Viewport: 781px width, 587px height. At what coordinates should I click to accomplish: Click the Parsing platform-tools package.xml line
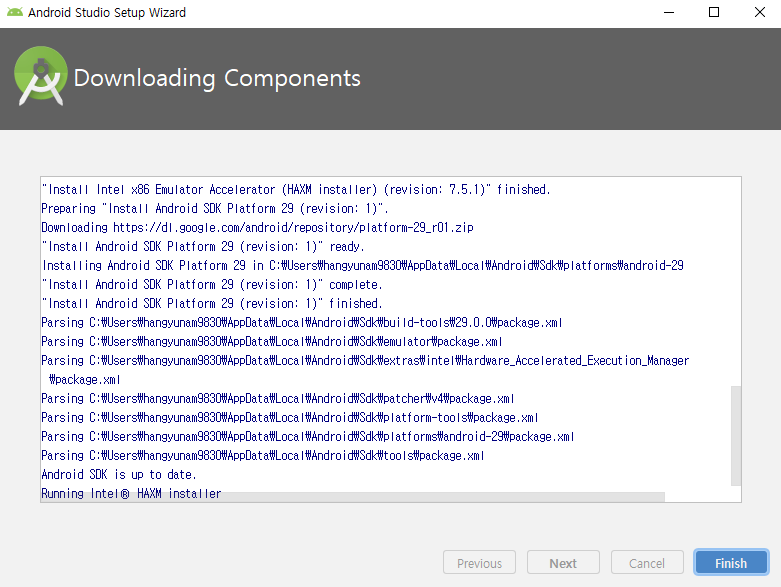pos(289,418)
